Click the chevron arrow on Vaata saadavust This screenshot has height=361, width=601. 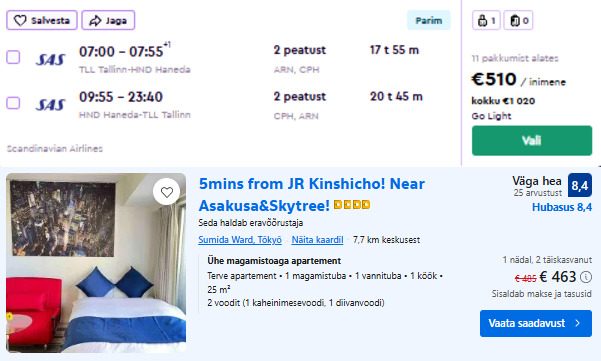coord(578,323)
